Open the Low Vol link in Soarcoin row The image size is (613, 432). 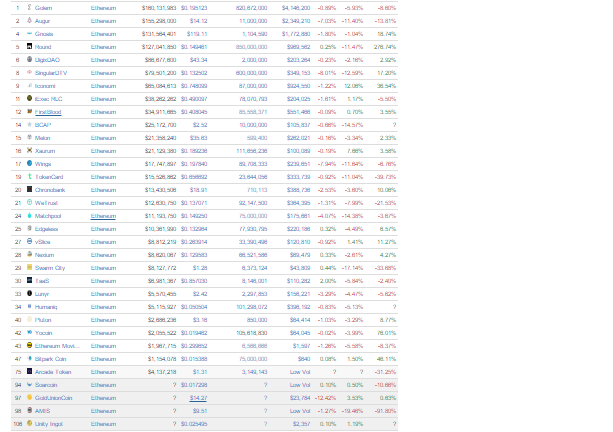tap(300, 385)
